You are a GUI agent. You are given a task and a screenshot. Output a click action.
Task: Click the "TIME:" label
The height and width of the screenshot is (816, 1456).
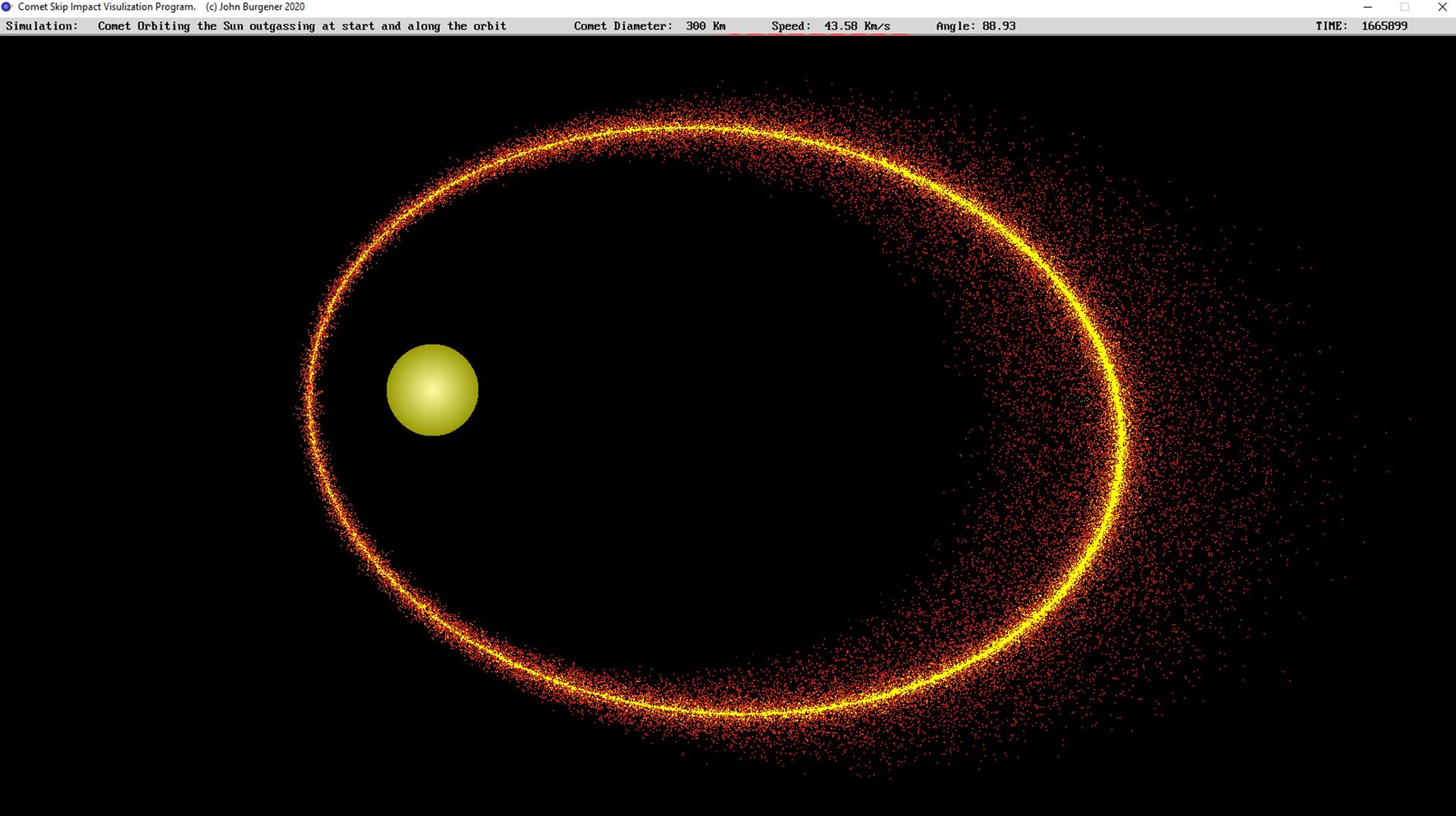click(1332, 26)
